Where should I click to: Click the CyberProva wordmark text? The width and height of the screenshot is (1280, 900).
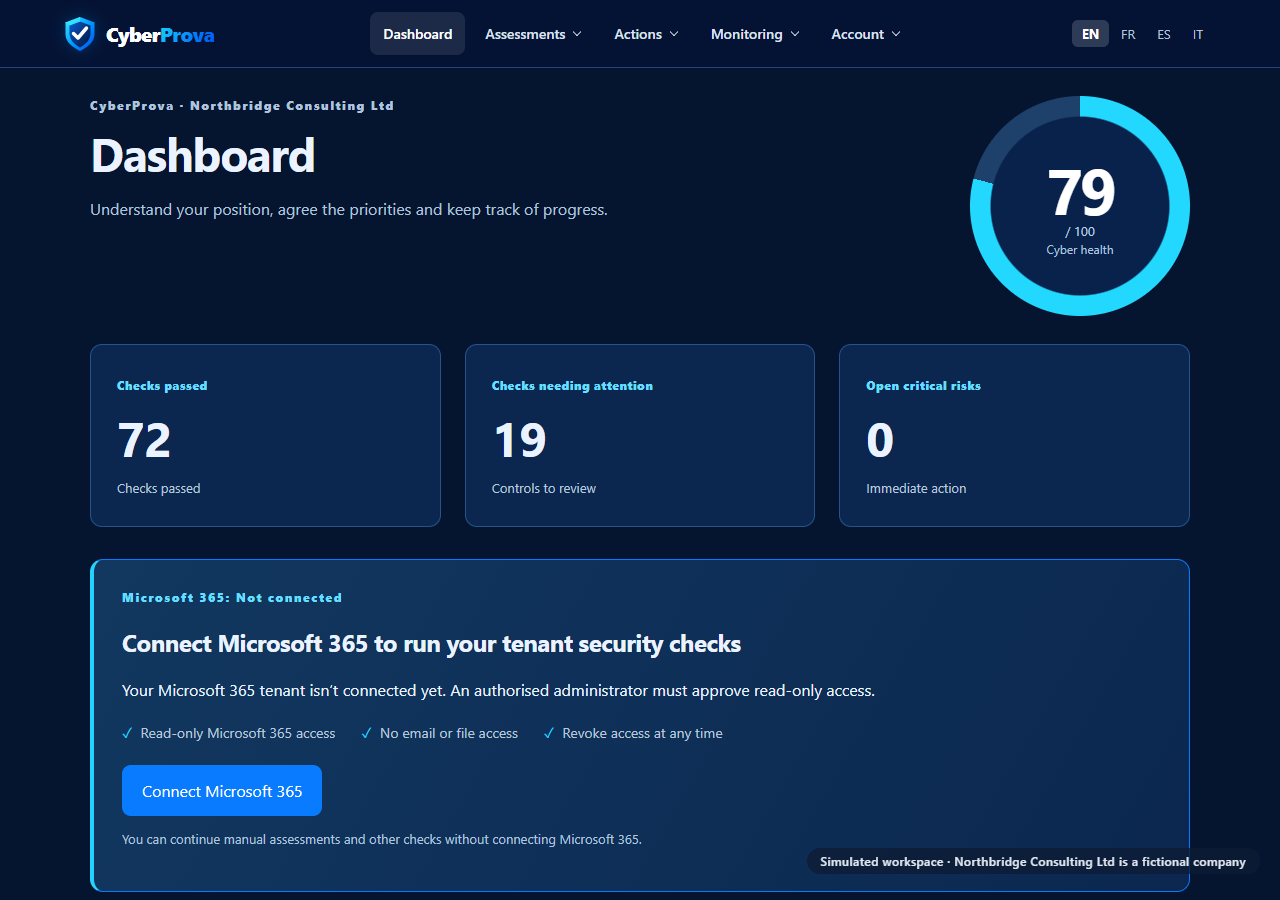[160, 36]
